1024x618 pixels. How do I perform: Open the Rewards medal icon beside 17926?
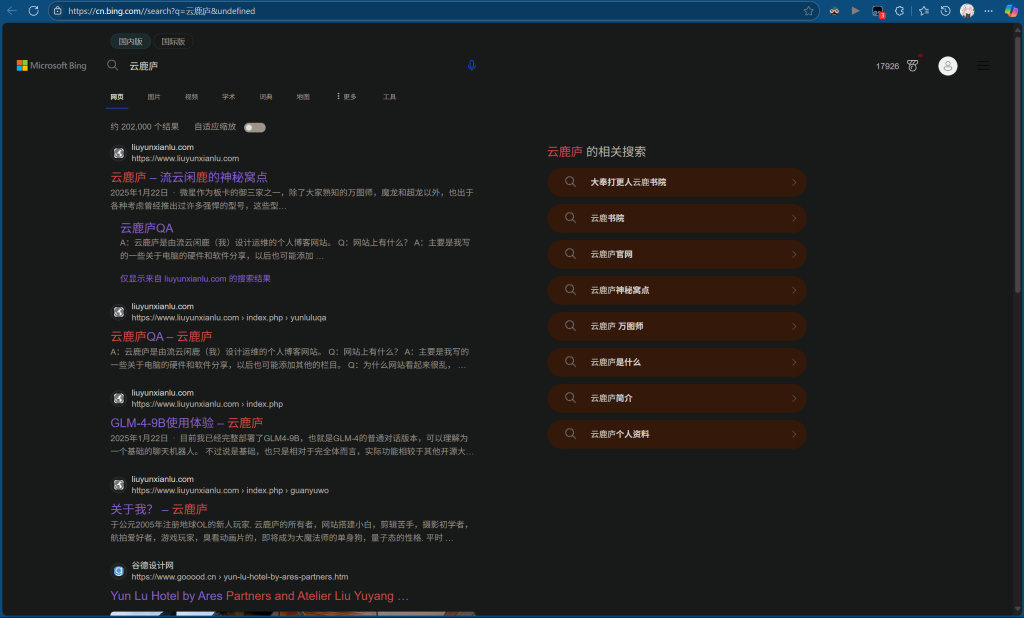[913, 65]
